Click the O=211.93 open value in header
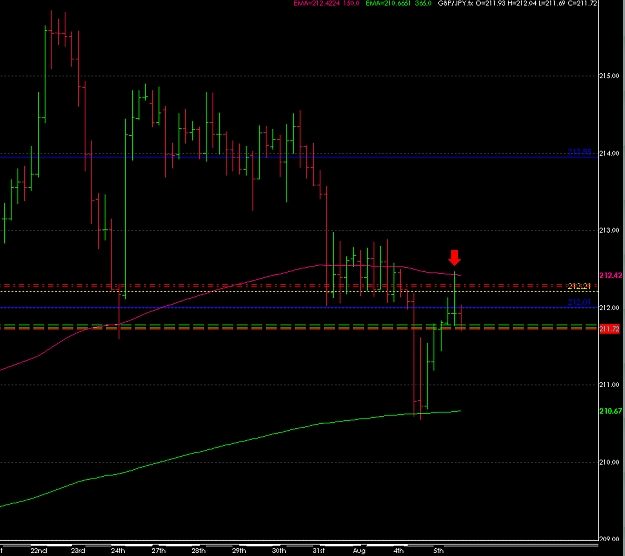The height and width of the screenshot is (556, 625). [x=490, y=3]
